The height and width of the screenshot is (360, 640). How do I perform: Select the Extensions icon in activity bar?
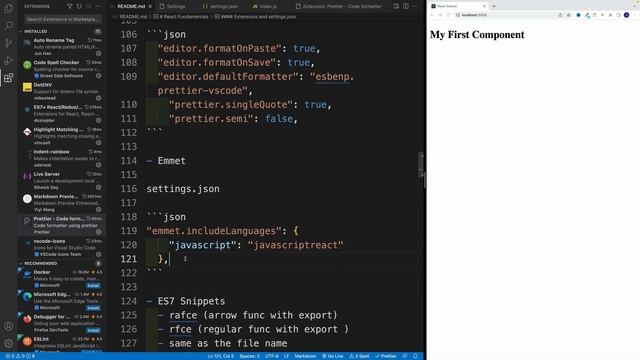coord(8,78)
